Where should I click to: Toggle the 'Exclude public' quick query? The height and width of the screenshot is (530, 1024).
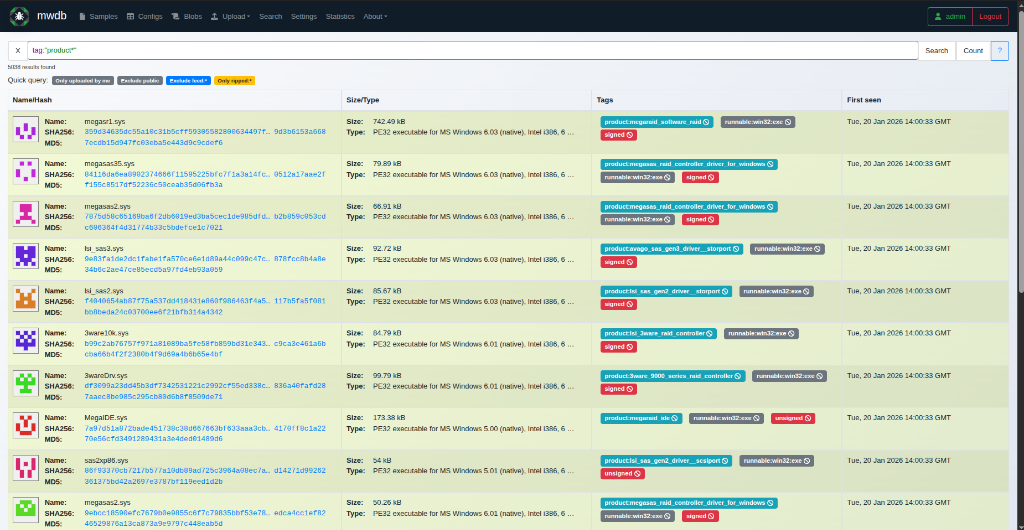(140, 80)
